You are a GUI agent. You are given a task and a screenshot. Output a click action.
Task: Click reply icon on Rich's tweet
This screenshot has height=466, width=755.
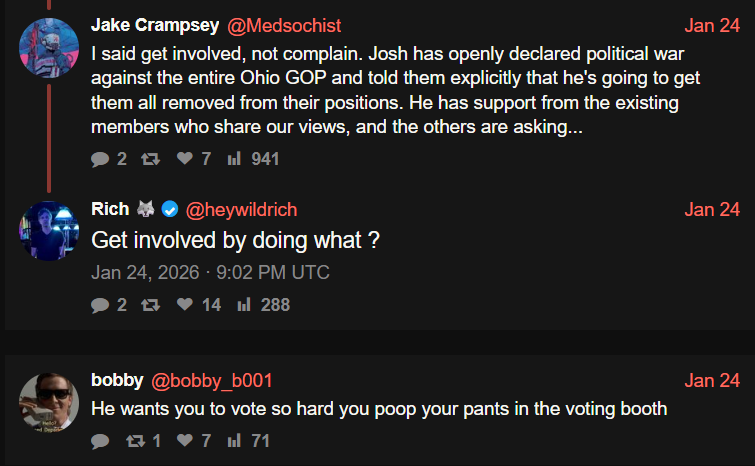(100, 304)
